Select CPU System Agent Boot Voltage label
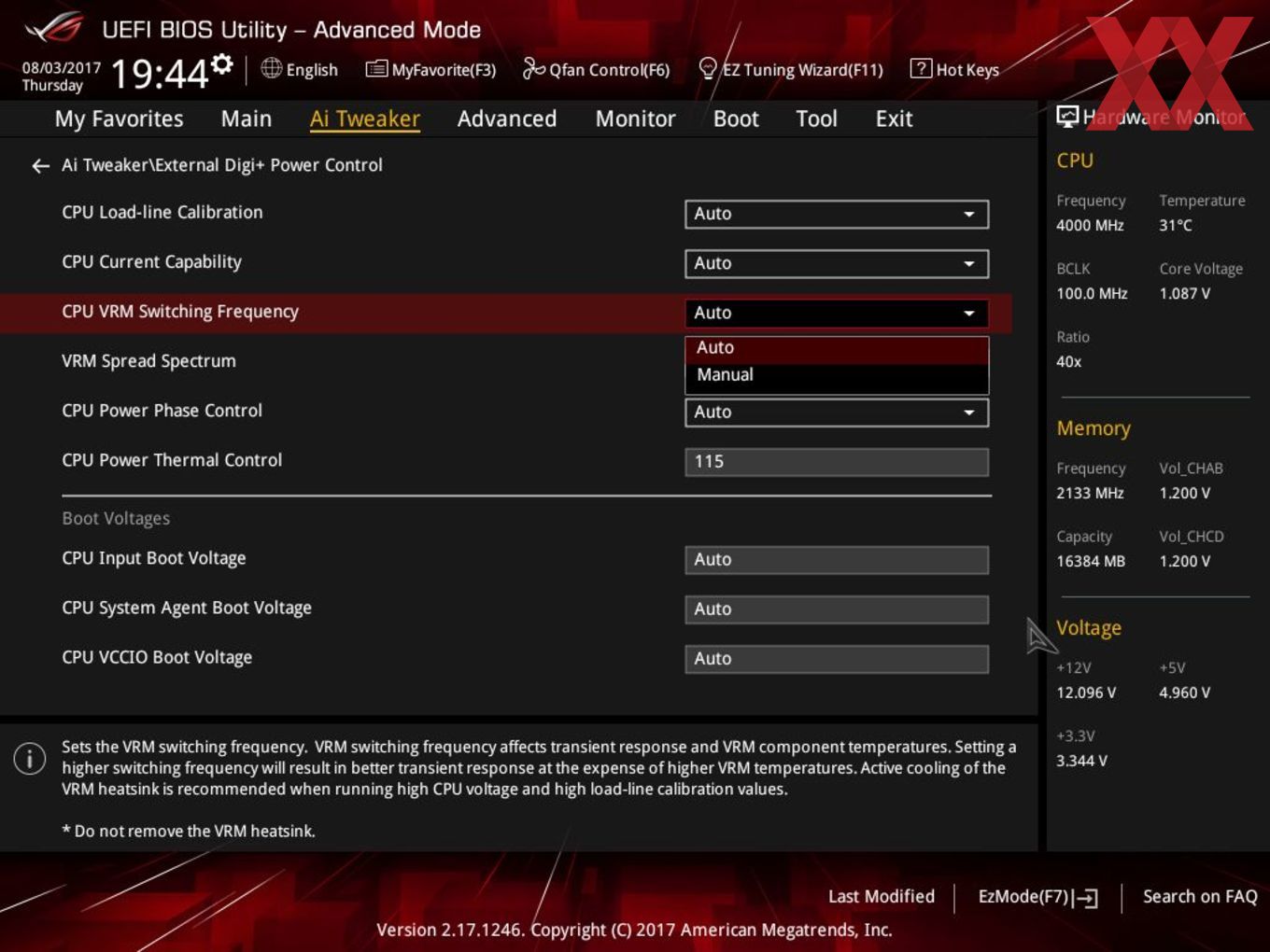Image resolution: width=1270 pixels, height=952 pixels. pos(187,608)
